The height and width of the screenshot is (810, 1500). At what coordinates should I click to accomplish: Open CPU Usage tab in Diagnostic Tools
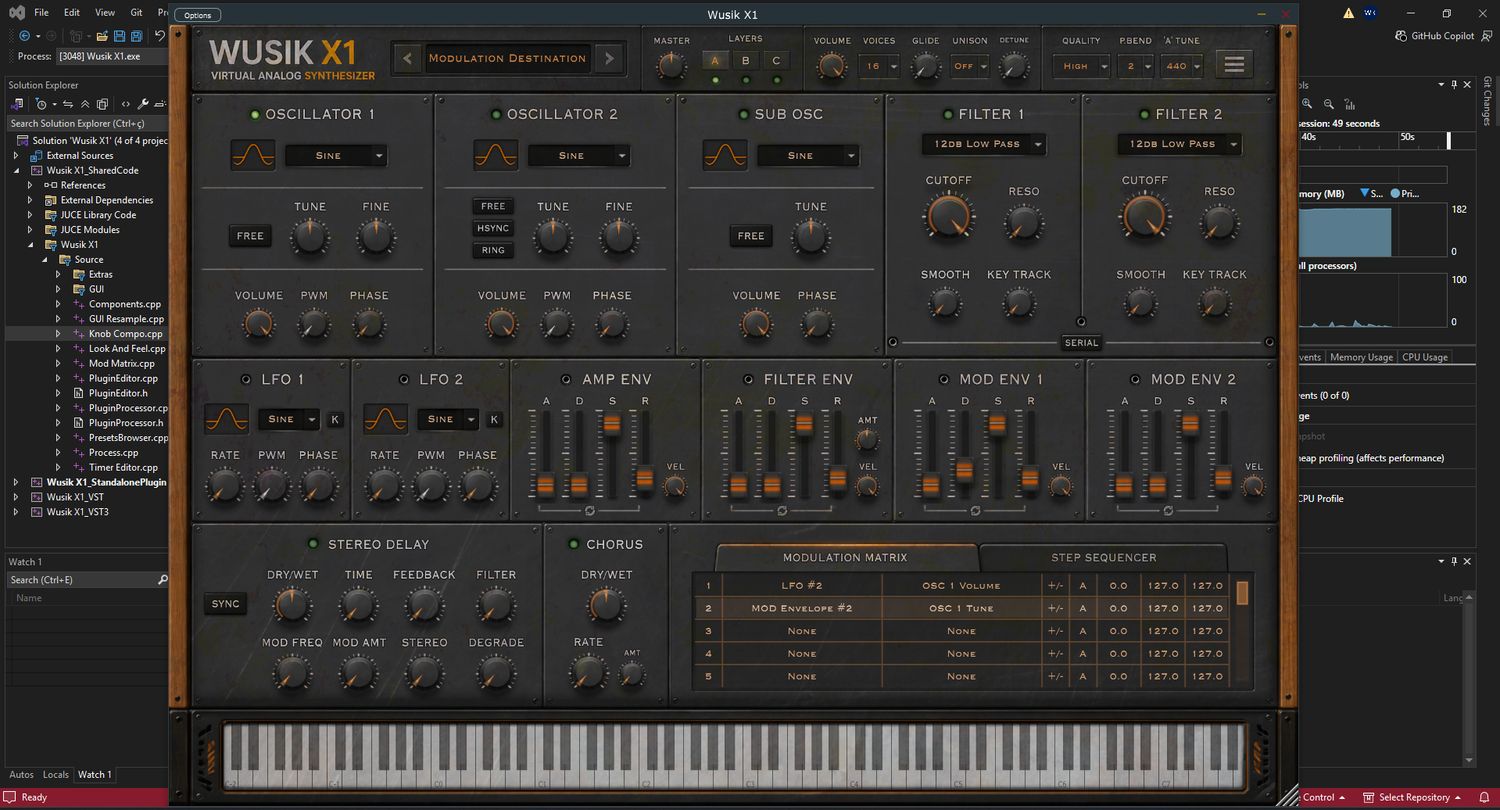pyautogui.click(x=1424, y=357)
